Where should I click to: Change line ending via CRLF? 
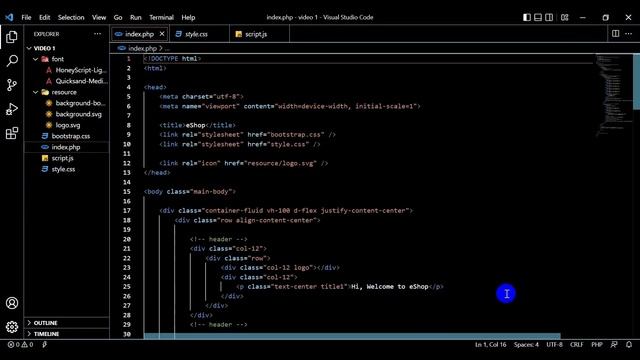coord(576,344)
